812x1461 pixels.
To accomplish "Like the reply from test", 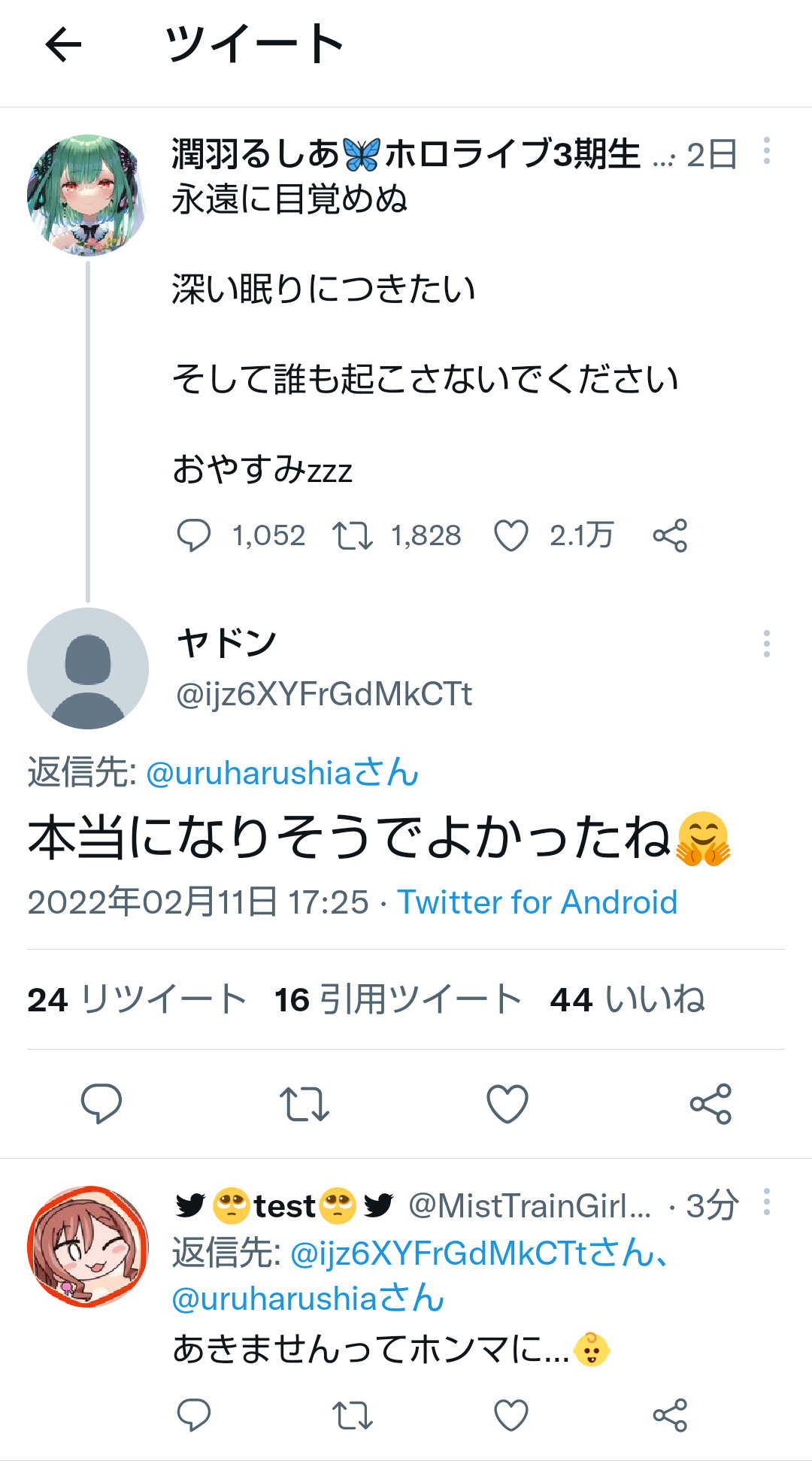I will [x=511, y=1415].
